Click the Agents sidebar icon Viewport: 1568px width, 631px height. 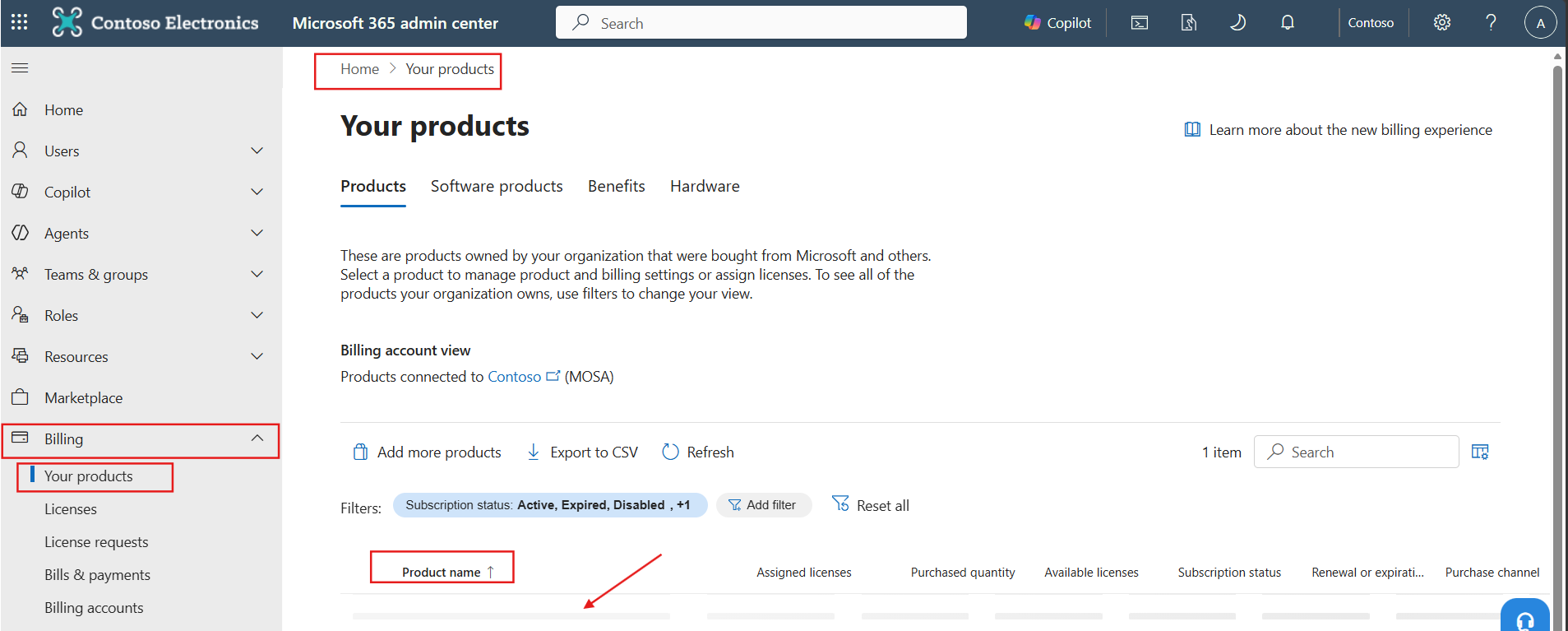point(21,233)
